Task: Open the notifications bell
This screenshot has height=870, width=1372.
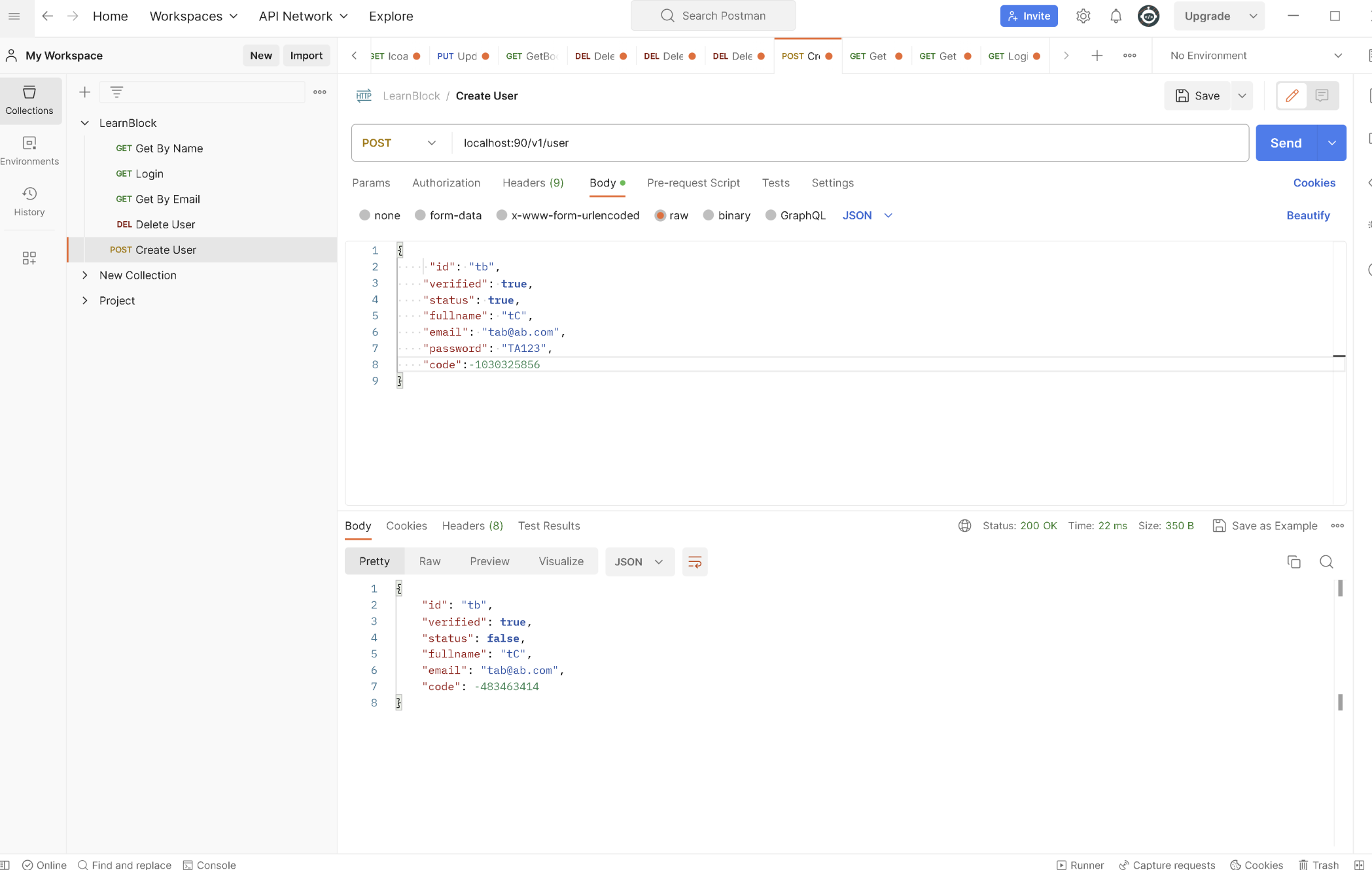Action: (1116, 16)
